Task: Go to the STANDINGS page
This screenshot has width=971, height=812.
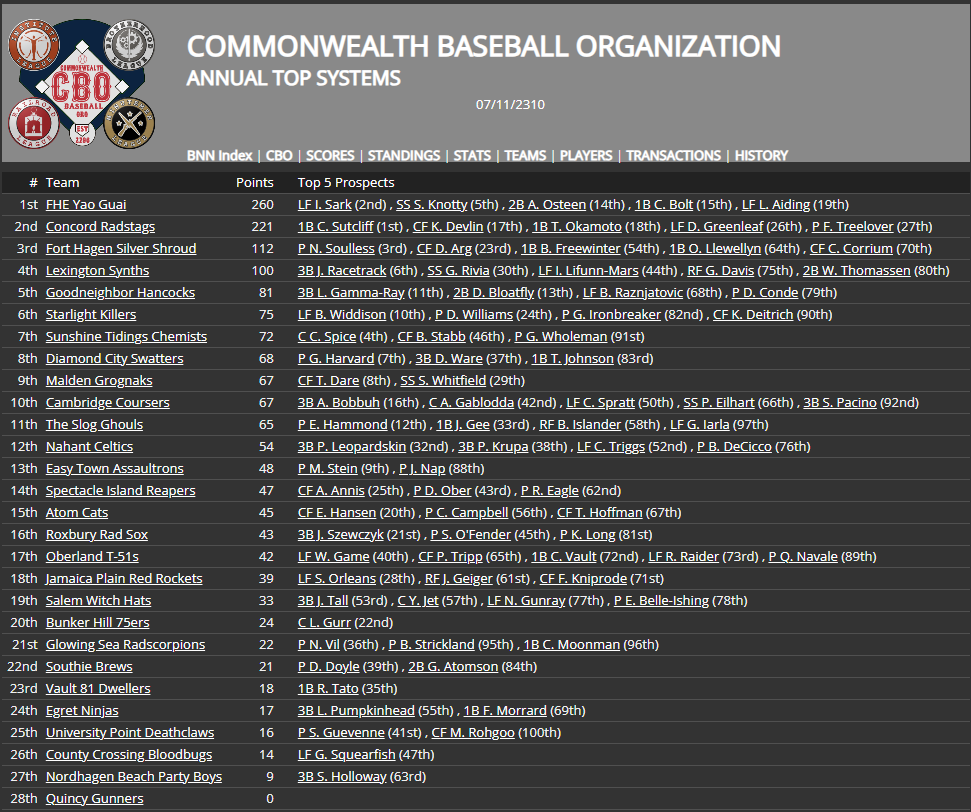Action: click(x=403, y=155)
